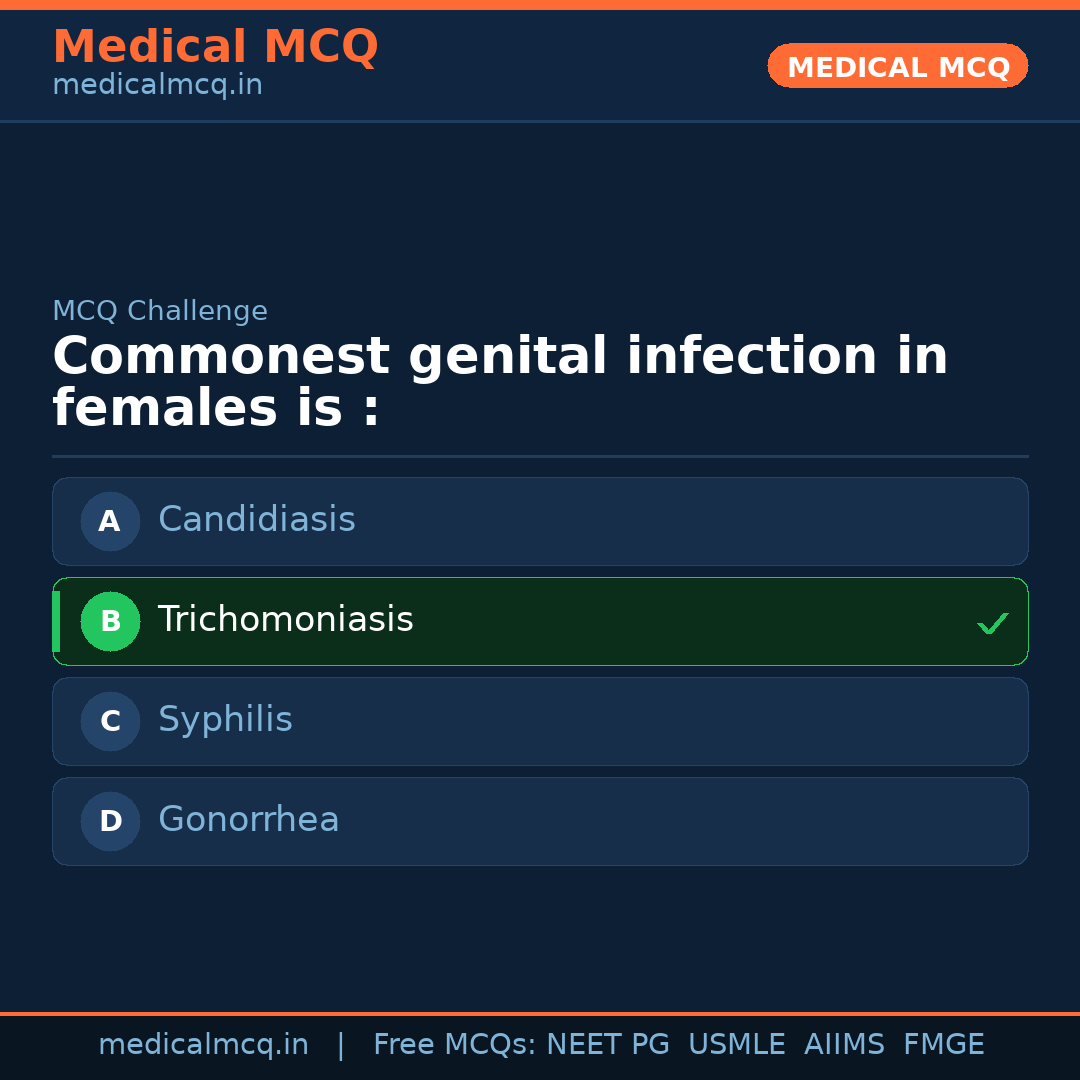Click the C letter circle badge
This screenshot has height=1080, width=1080.
click(x=110, y=721)
